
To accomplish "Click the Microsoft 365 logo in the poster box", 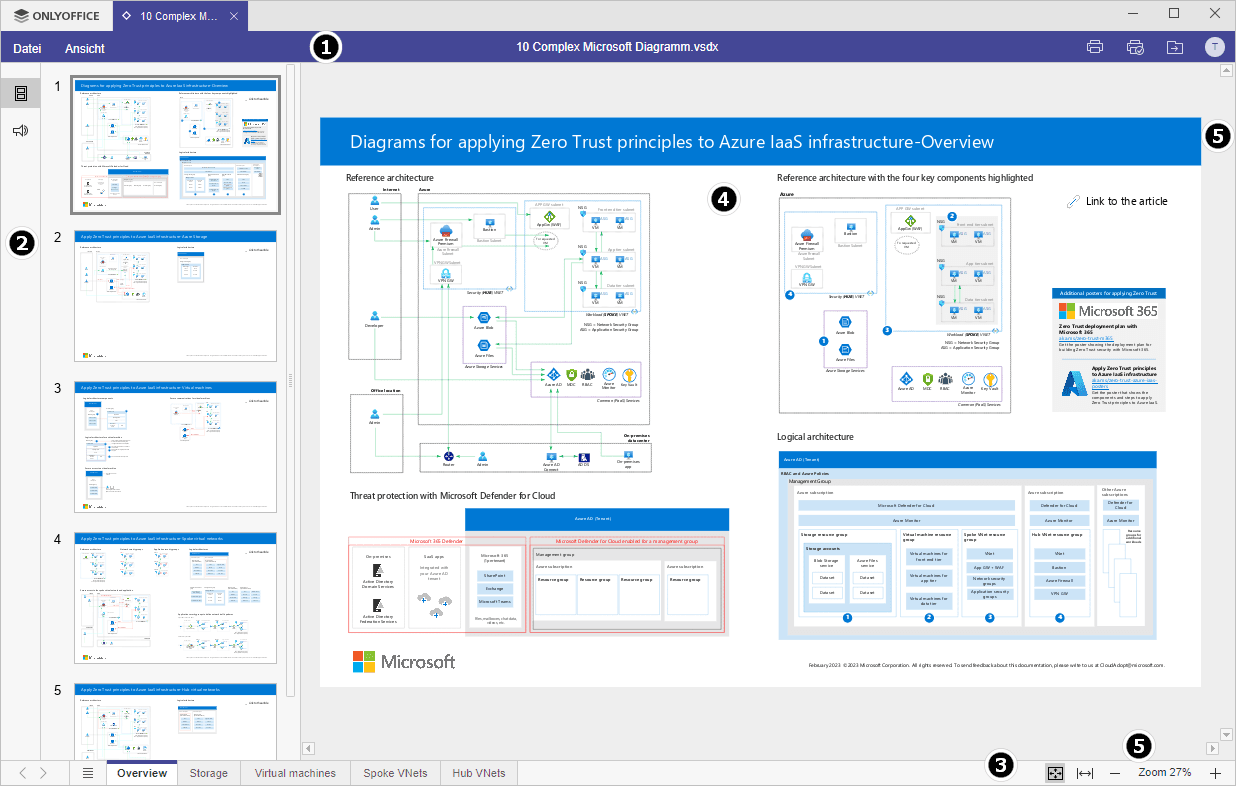I will pyautogui.click(x=1108, y=311).
